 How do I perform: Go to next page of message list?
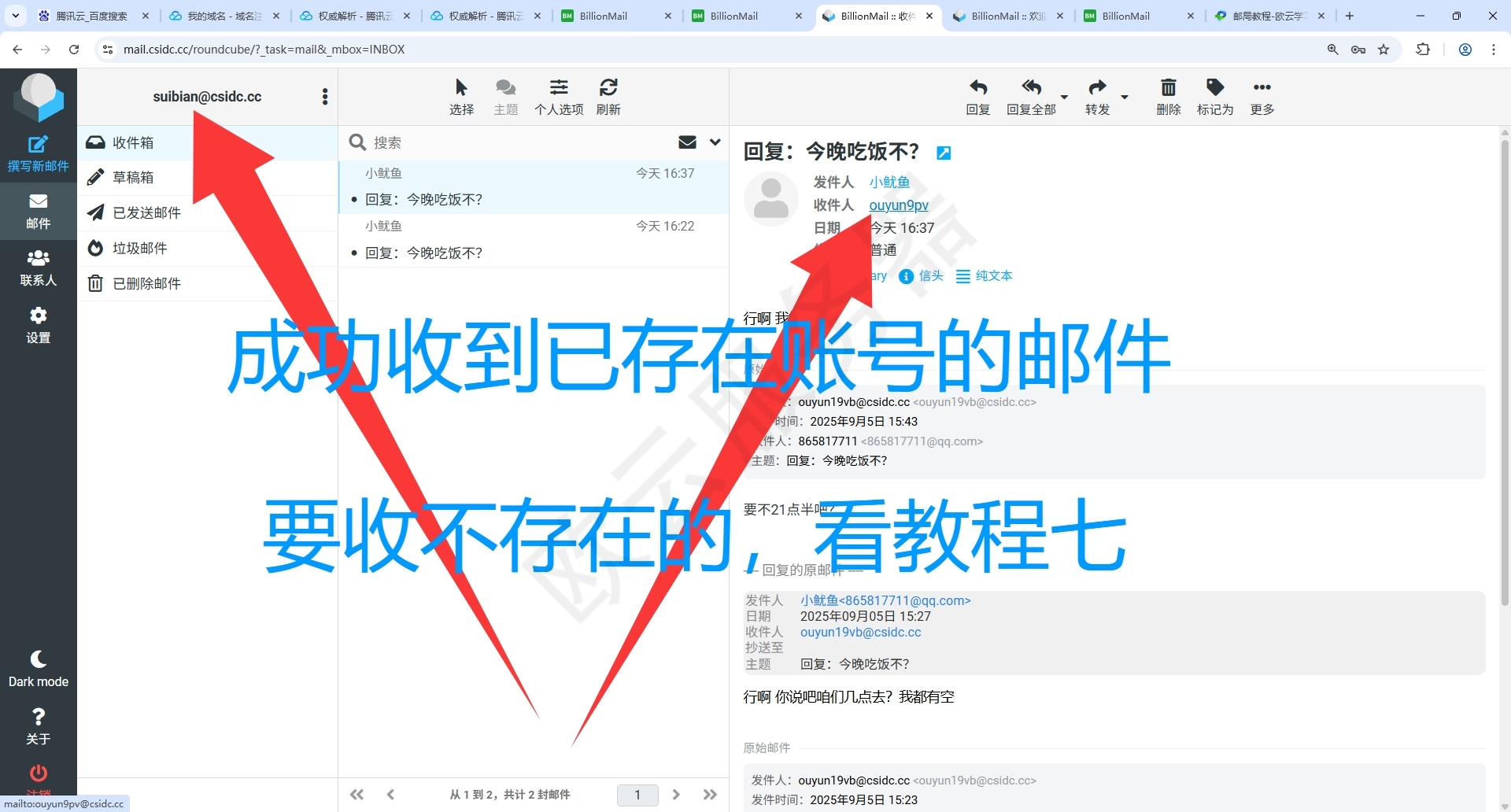pyautogui.click(x=676, y=795)
